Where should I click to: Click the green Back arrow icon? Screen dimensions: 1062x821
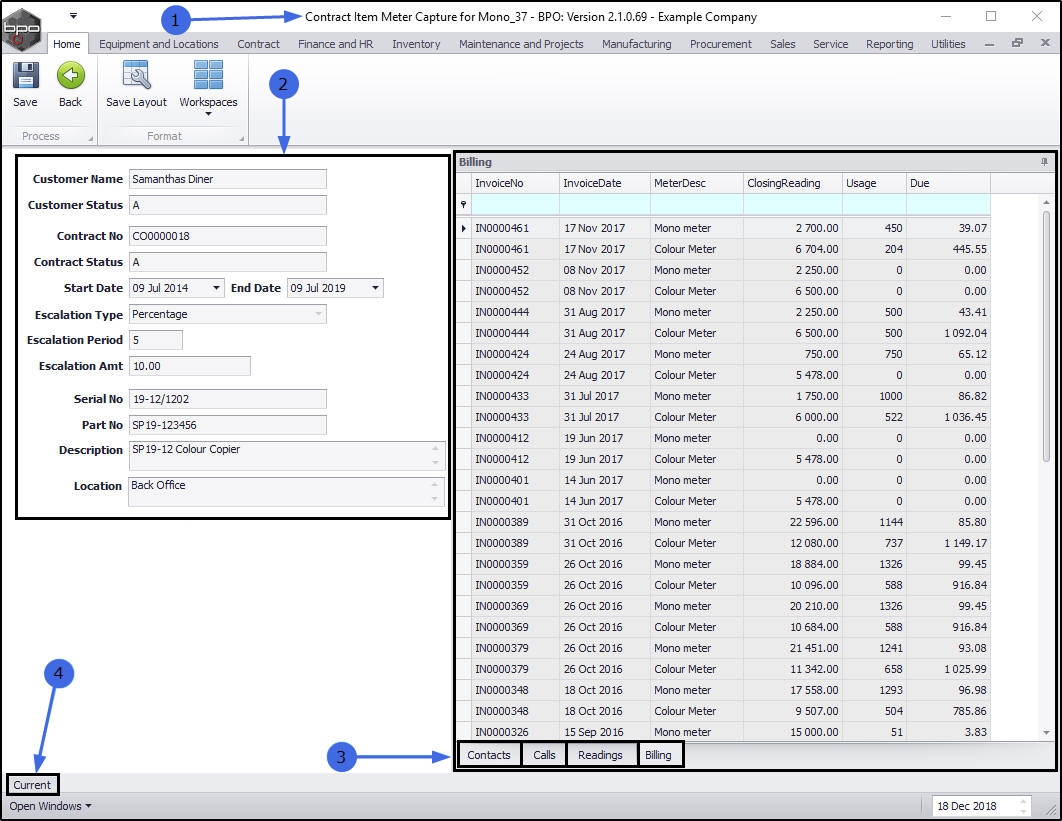pos(70,75)
